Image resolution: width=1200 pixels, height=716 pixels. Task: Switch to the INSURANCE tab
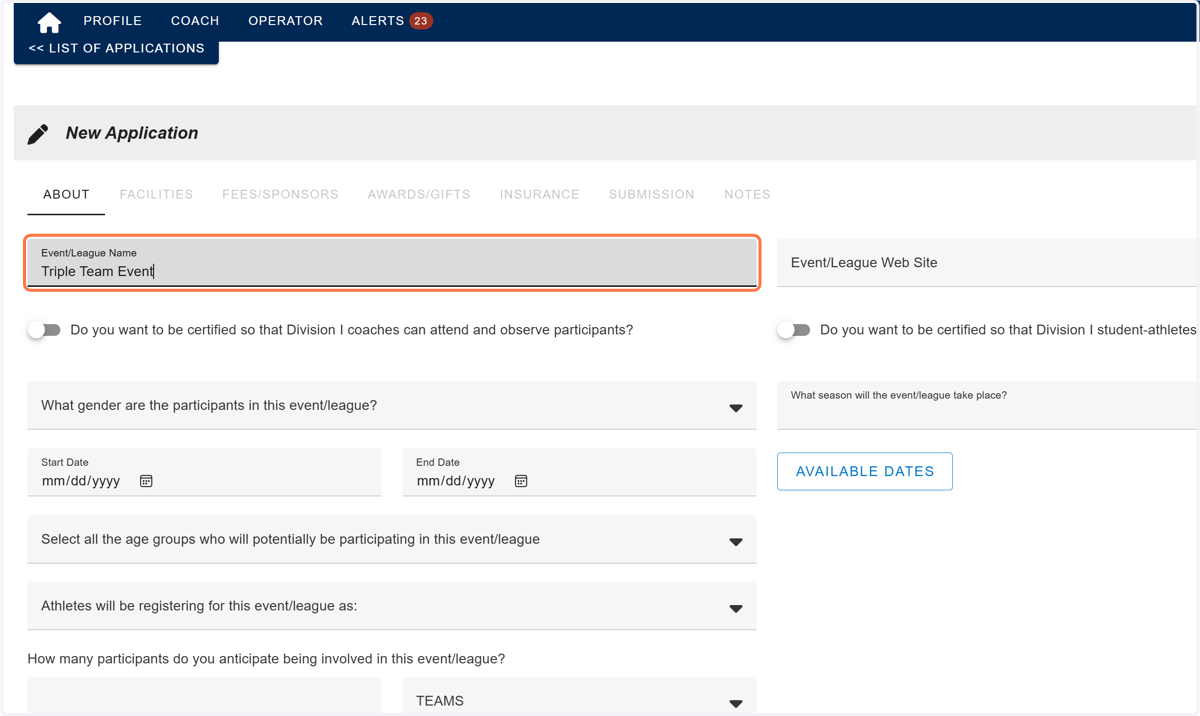click(x=540, y=195)
